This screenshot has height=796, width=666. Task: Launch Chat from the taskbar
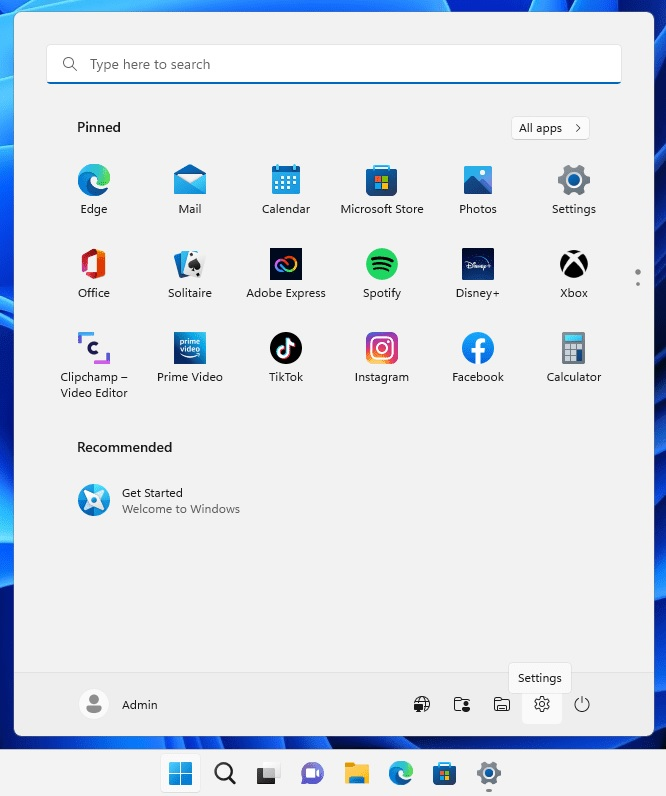pos(312,773)
